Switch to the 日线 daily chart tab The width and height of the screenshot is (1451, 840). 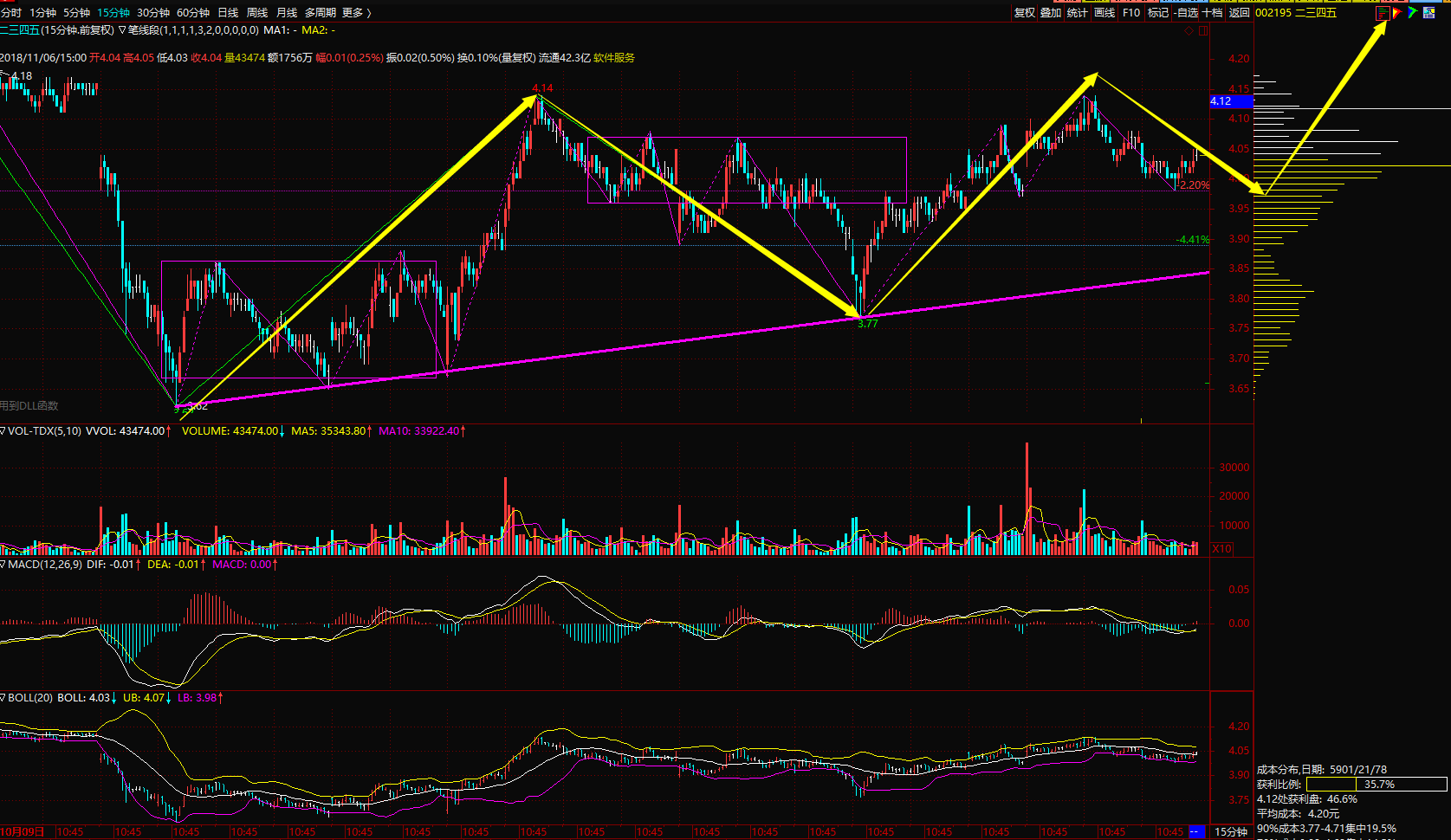[228, 13]
